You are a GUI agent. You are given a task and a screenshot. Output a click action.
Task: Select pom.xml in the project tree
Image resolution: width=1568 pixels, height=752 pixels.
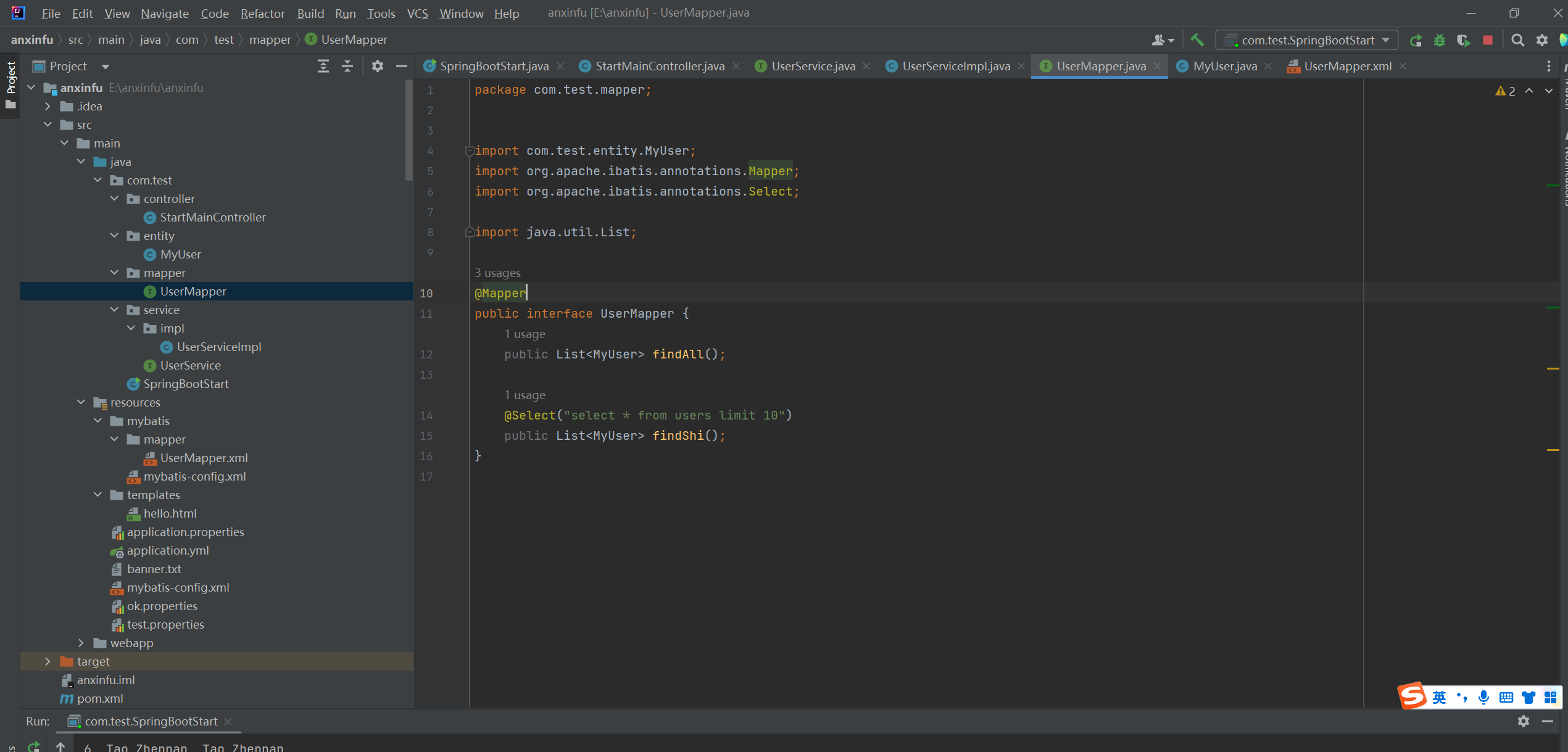point(99,698)
